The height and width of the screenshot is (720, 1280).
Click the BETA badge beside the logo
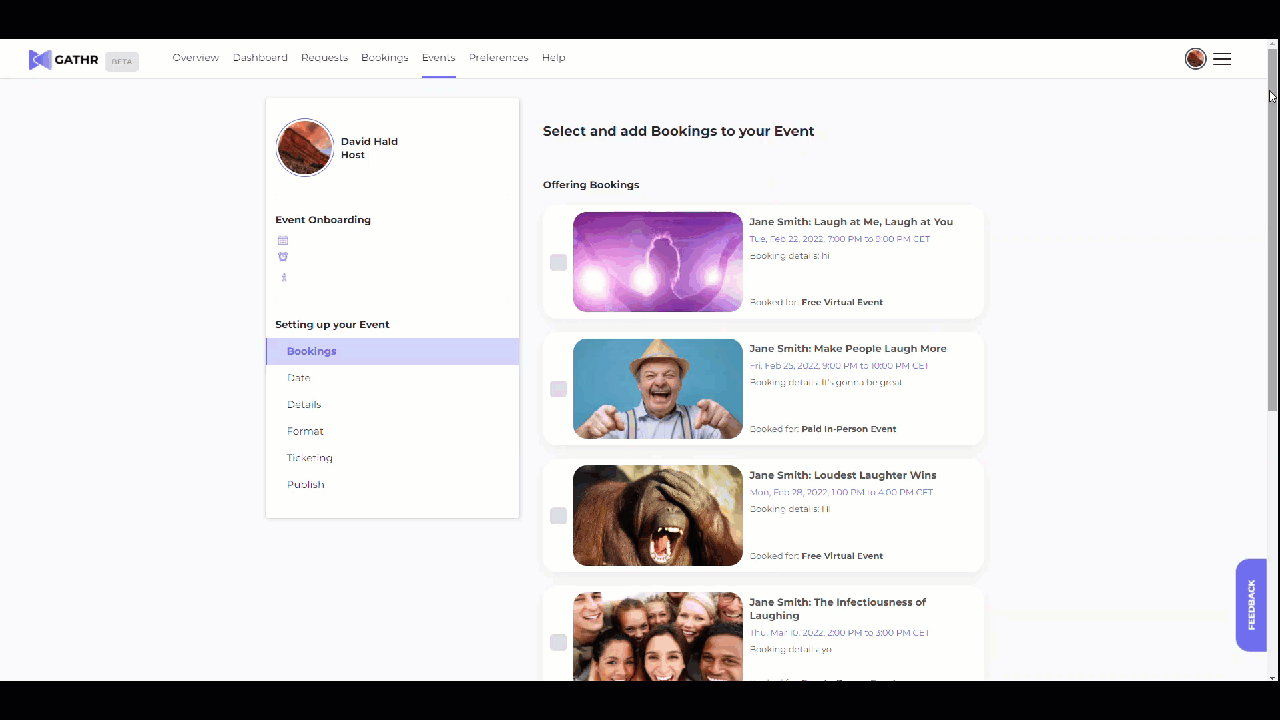[x=122, y=61]
